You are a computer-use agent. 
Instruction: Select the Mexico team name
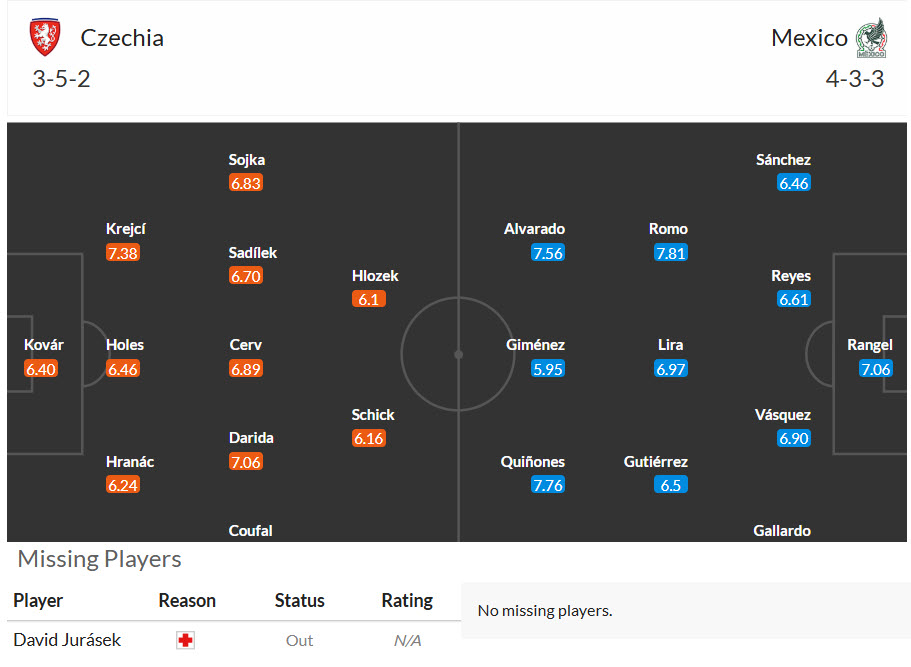coord(809,38)
